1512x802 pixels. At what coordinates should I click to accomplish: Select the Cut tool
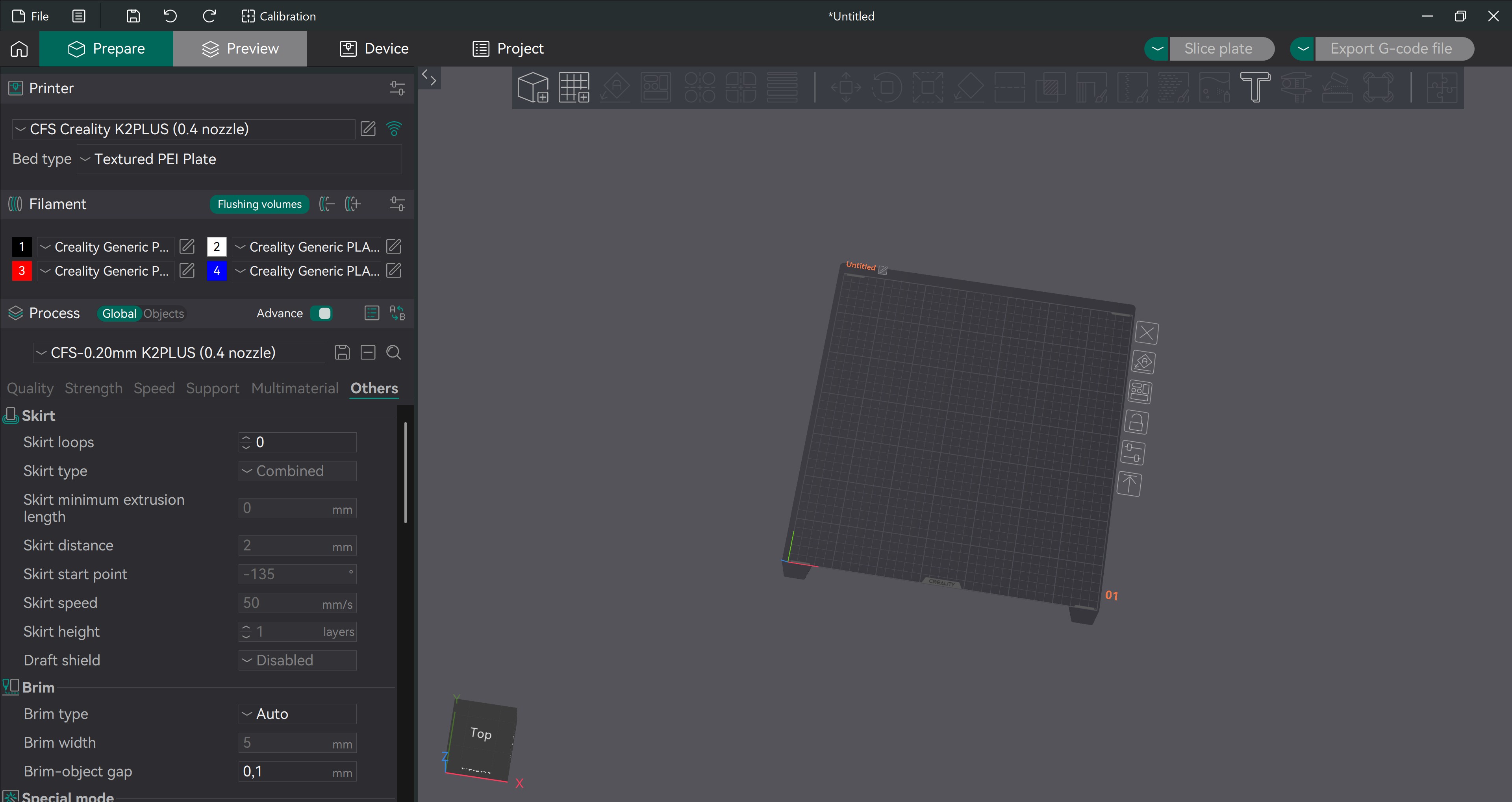[x=1010, y=87]
